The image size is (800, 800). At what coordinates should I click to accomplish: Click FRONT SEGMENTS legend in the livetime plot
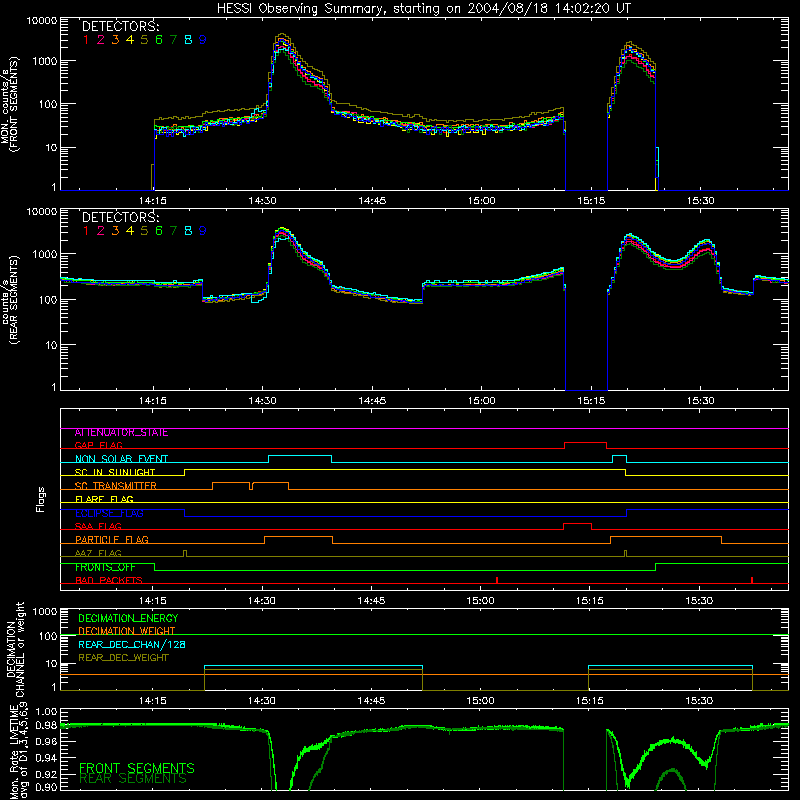click(137, 768)
